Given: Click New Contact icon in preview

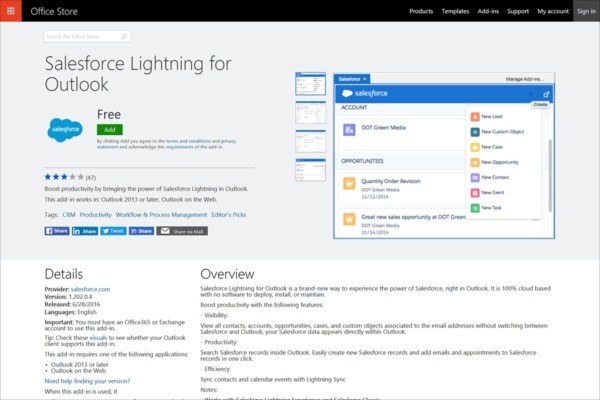Looking at the screenshot, I should [475, 178].
